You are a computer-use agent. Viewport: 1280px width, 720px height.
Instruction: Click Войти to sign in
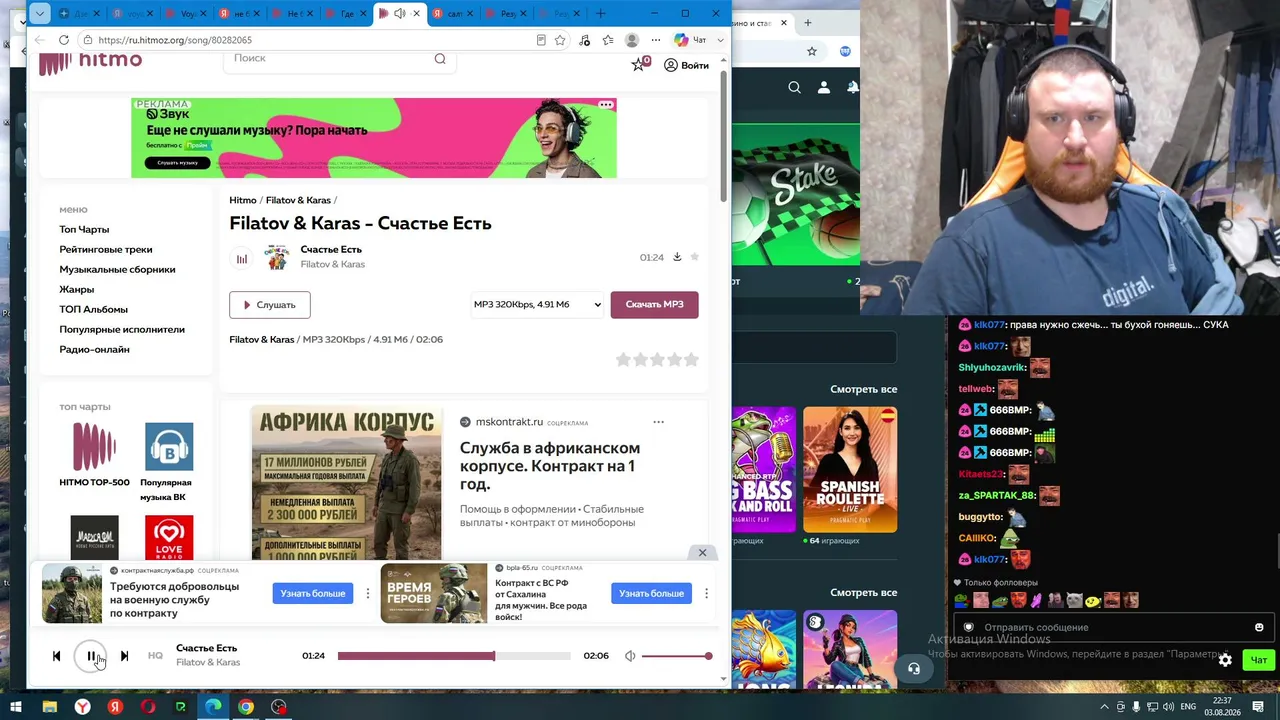coord(687,65)
